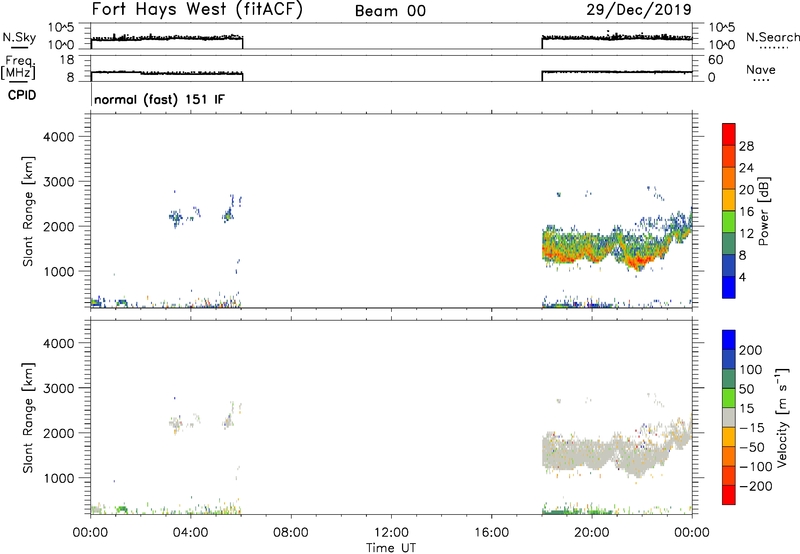Image resolution: width=800 pixels, height=554 pixels.
Task: Click the blue bottom of power colorbar
Action: tap(729, 287)
